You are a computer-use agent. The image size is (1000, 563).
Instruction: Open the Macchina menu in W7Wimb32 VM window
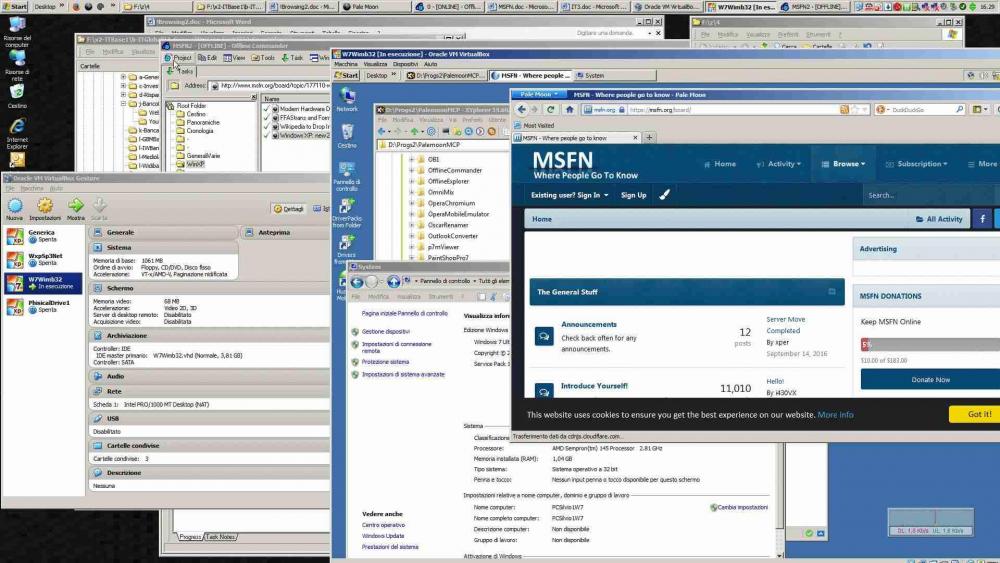click(x=346, y=64)
